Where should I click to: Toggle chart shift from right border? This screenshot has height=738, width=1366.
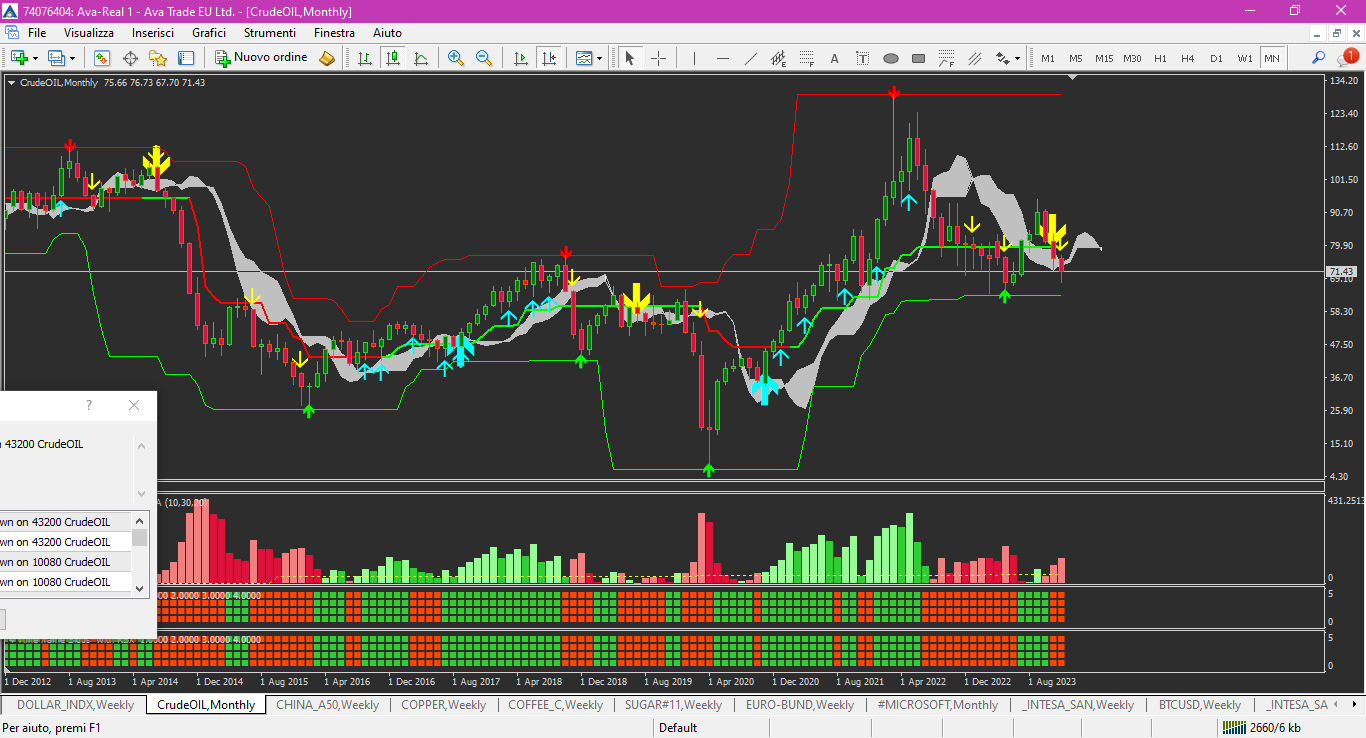(x=548, y=58)
